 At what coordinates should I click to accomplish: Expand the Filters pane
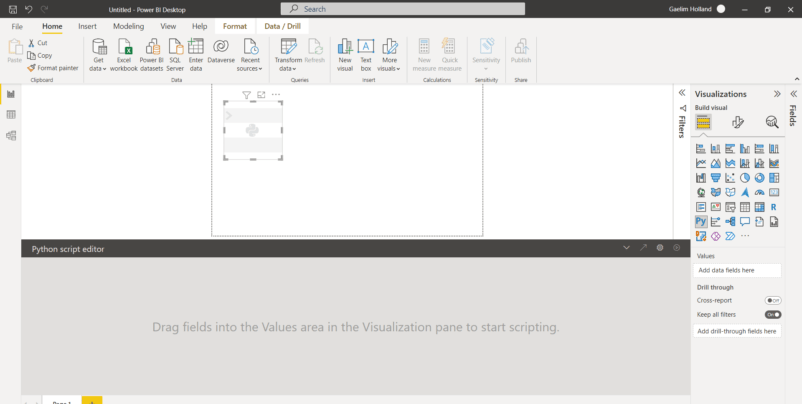click(681, 93)
